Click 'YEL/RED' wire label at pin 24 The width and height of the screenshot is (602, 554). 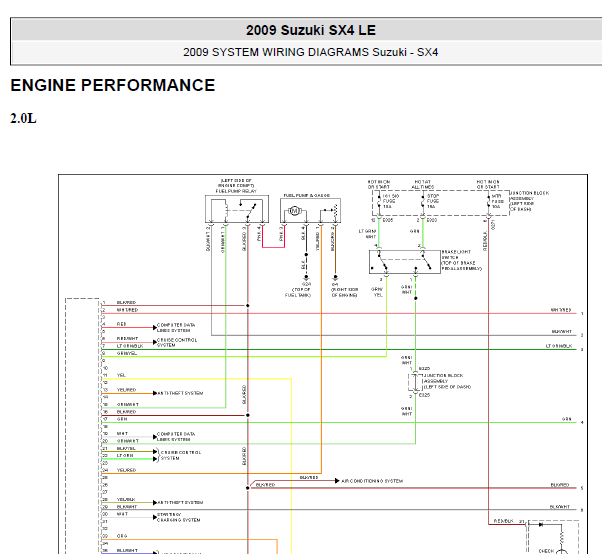tap(126, 470)
